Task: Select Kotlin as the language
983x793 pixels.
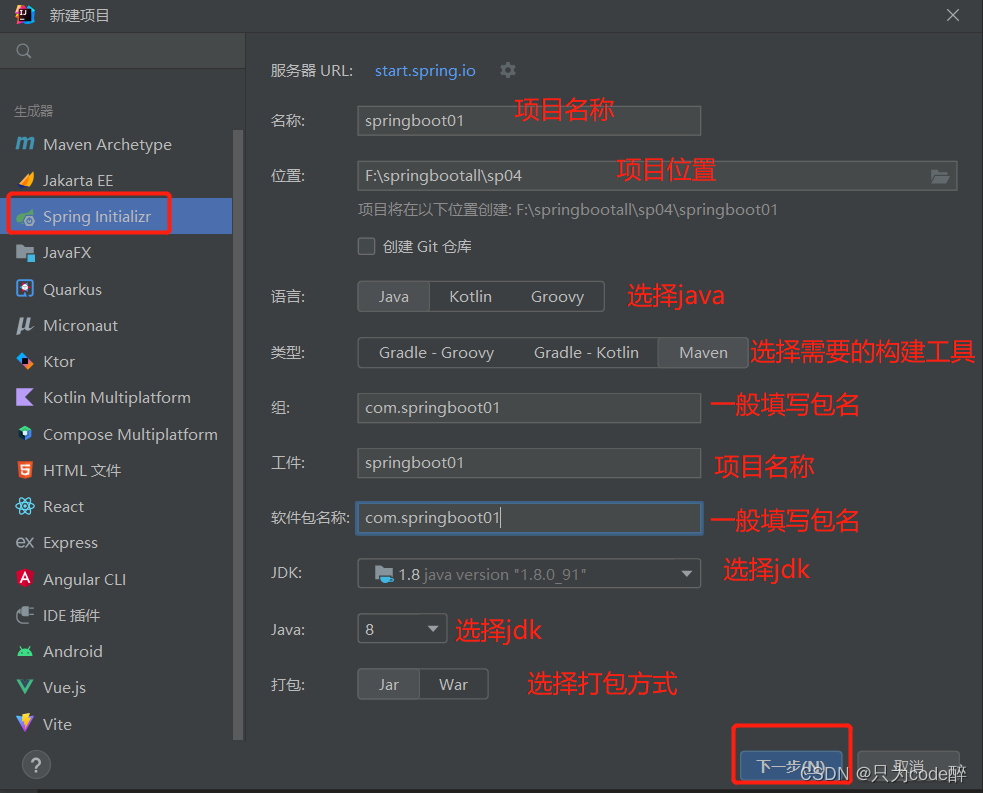Action: [x=470, y=297]
